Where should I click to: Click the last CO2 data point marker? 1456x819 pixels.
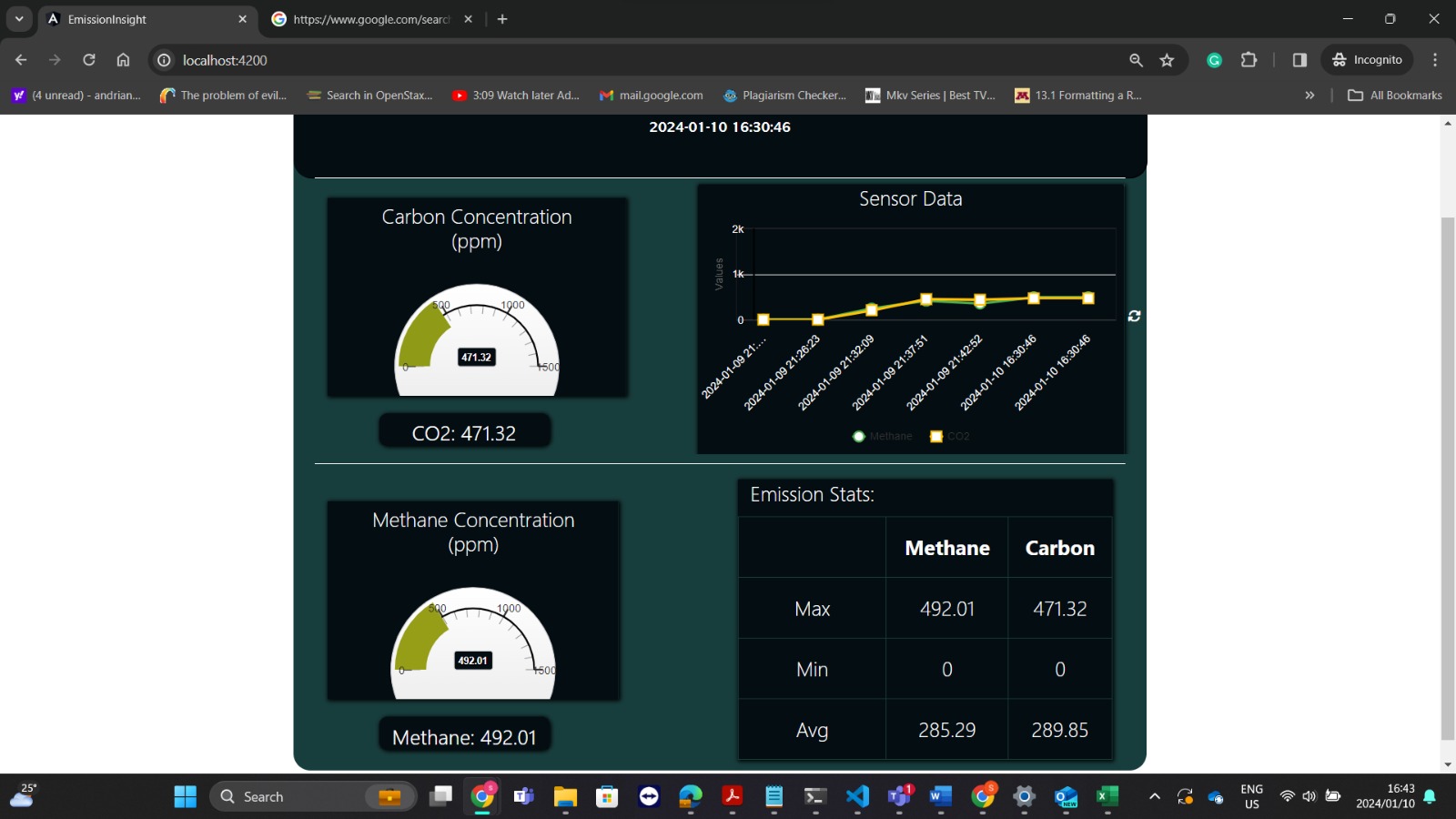click(x=1087, y=298)
